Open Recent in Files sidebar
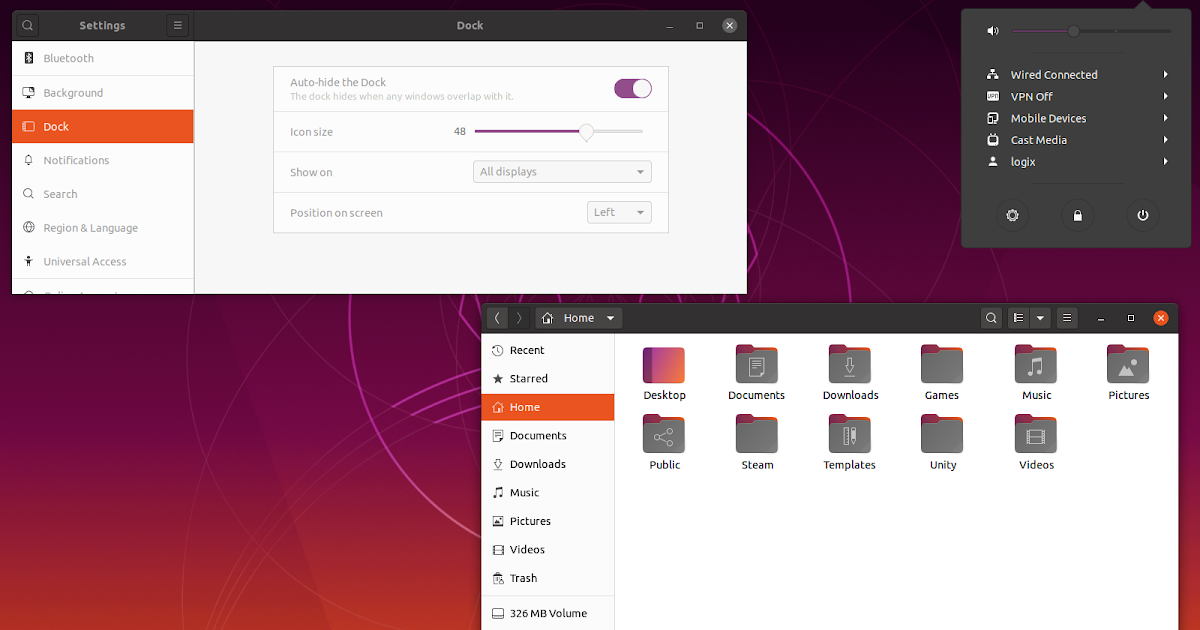 pos(548,350)
